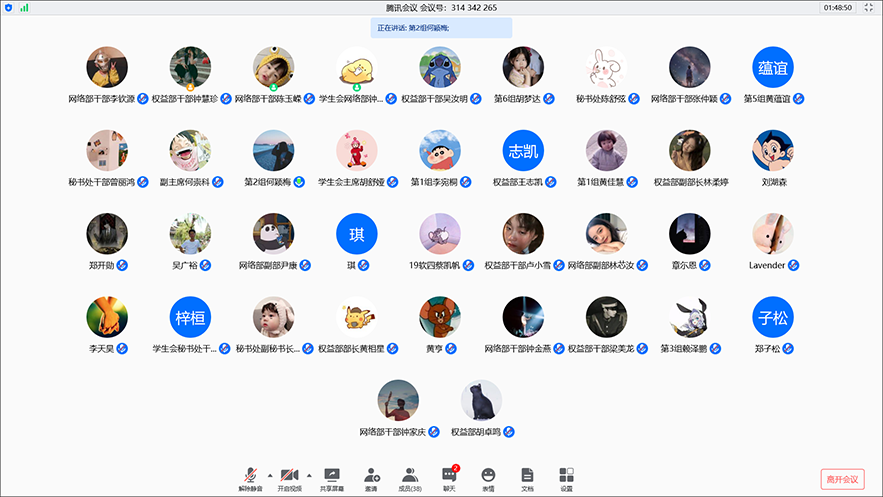The height and width of the screenshot is (497, 883).
Task: Open the documents (文档) panel
Action: point(527,476)
